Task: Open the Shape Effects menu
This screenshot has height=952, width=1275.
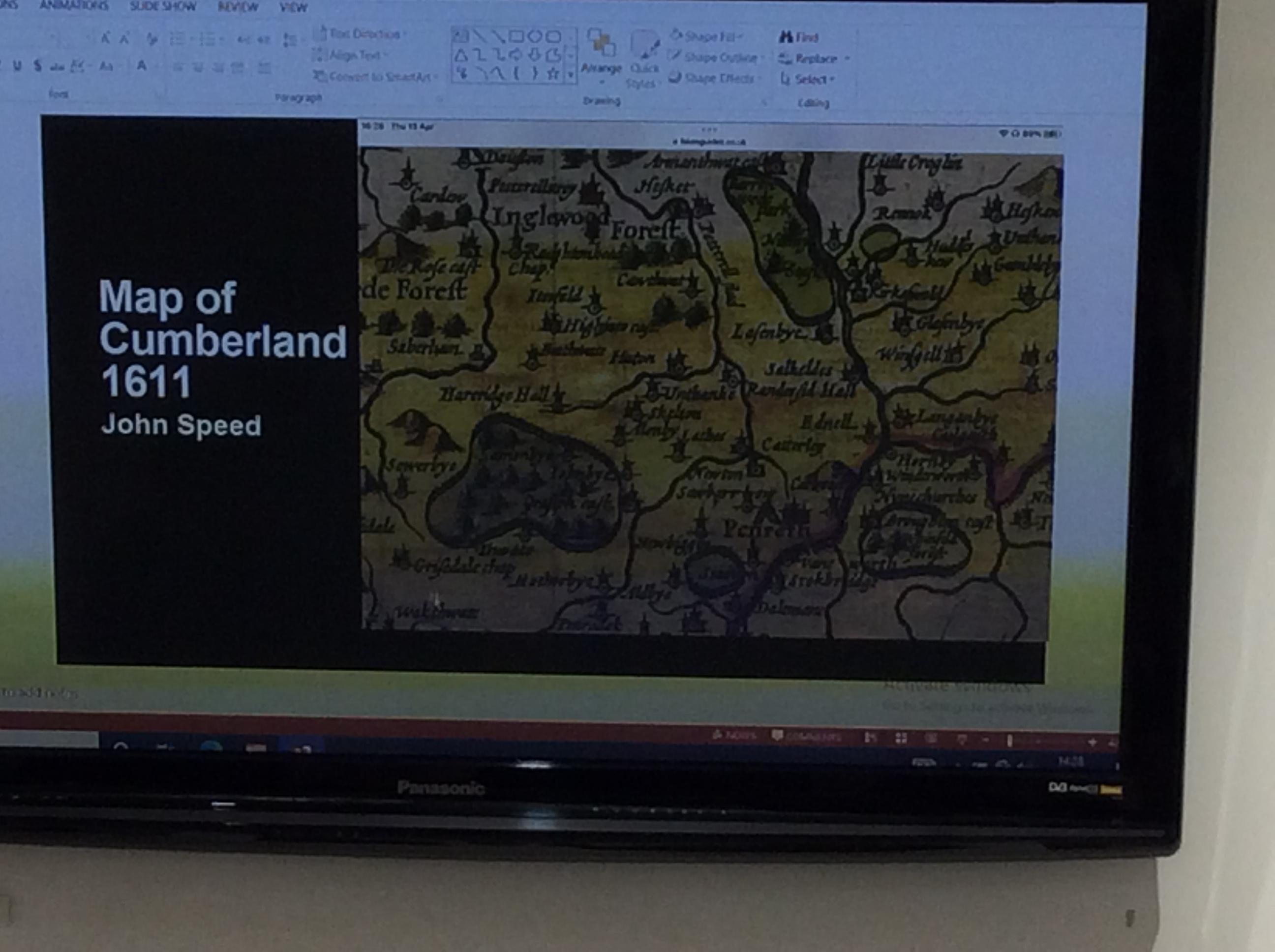Action: coord(715,78)
